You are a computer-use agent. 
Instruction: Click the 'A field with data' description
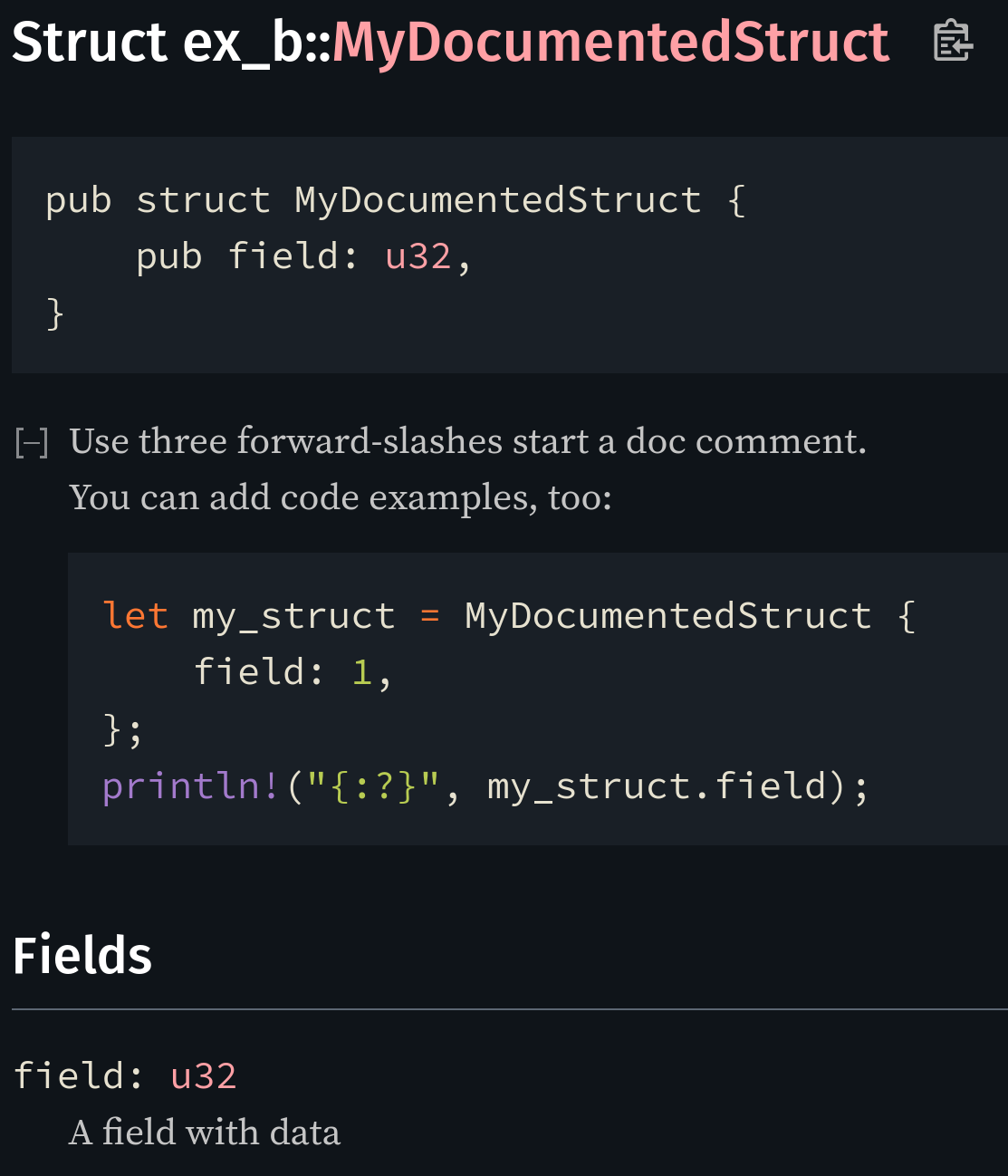(205, 1133)
